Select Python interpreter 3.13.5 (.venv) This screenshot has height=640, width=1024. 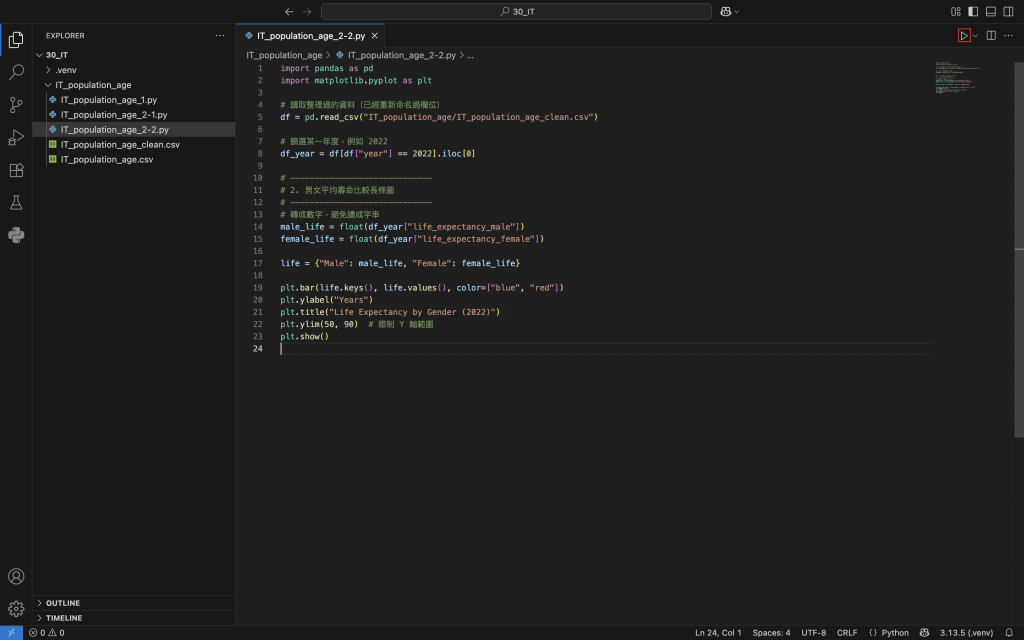pyautogui.click(x=967, y=633)
